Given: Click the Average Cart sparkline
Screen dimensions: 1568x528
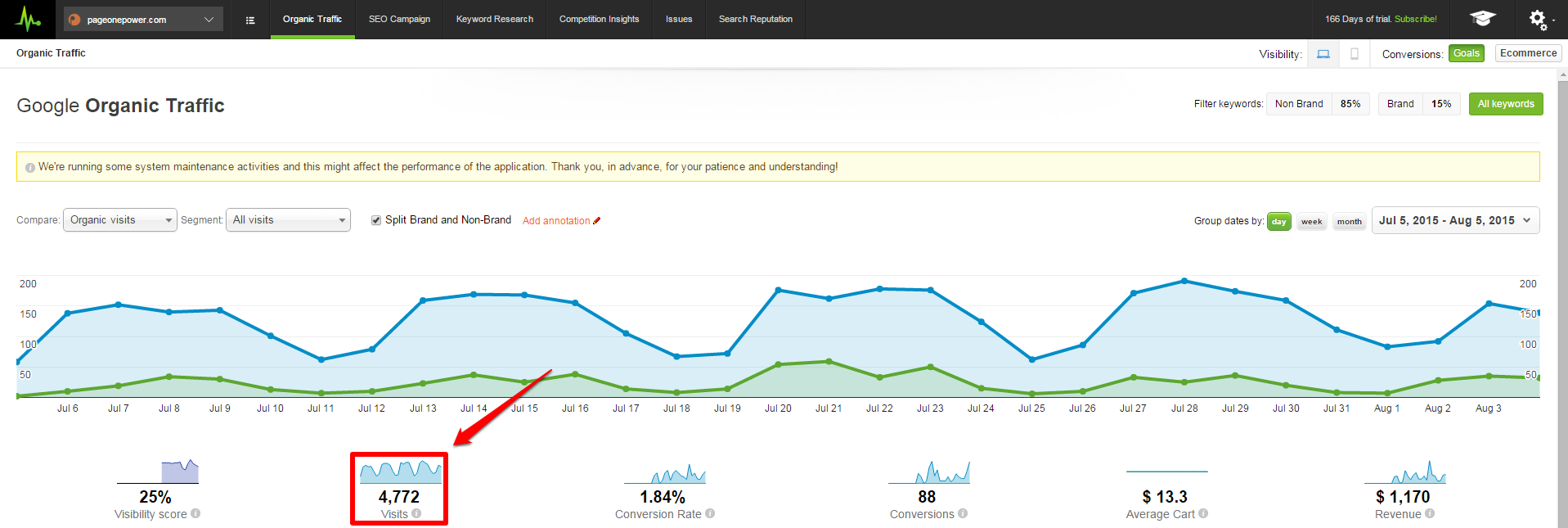Looking at the screenshot, I should [x=1167, y=472].
